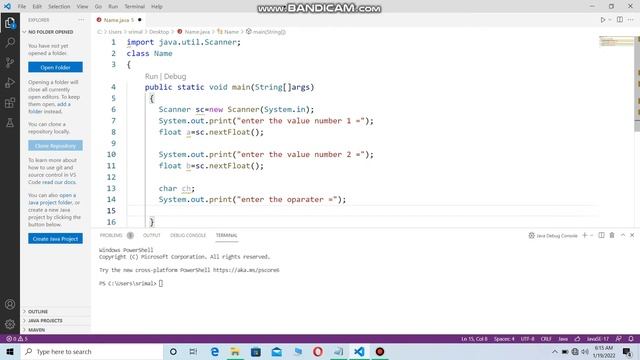The width and height of the screenshot is (640, 360).
Task: Click the Clone Repository button
Action: coord(55,146)
